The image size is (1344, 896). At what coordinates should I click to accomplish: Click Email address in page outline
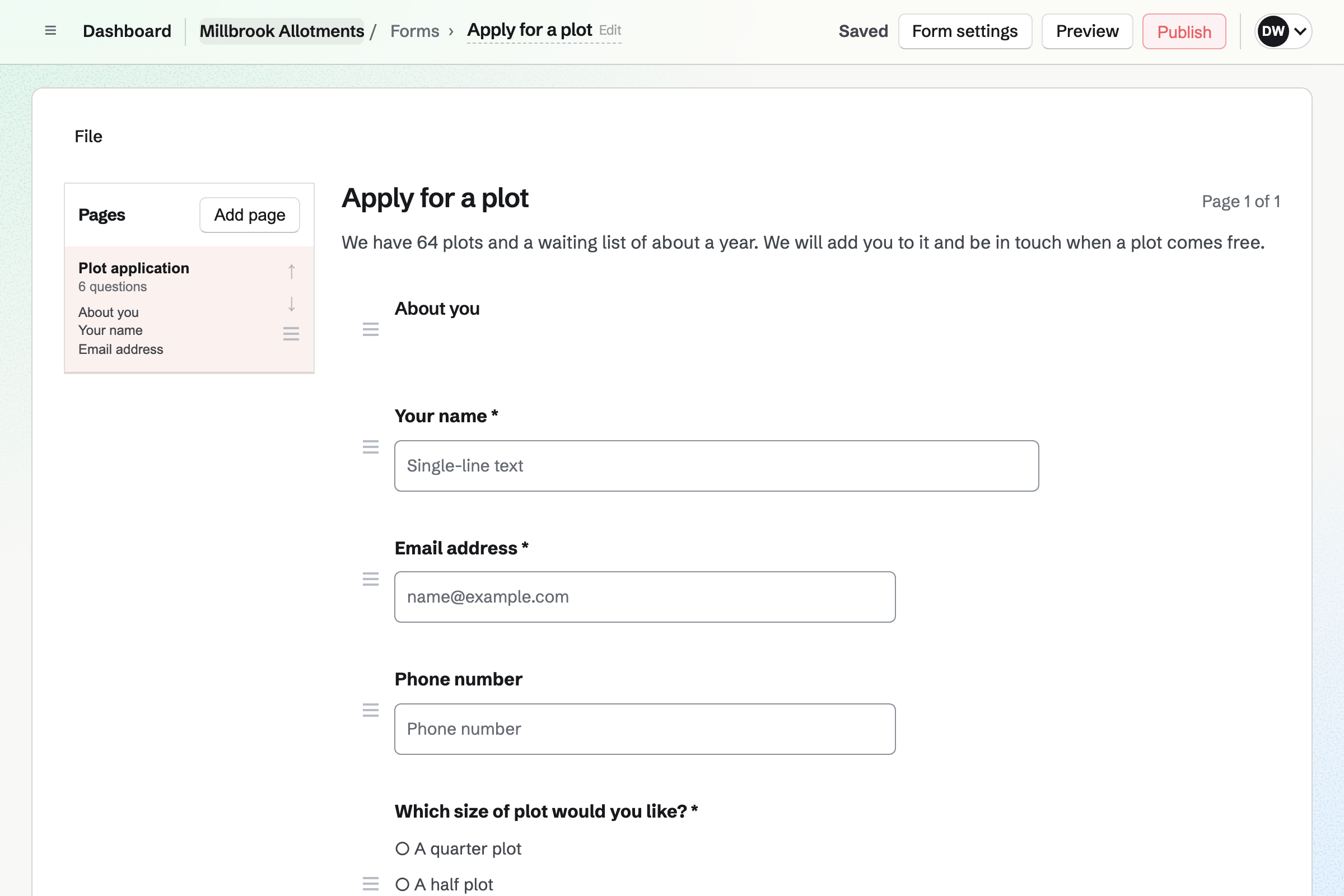tap(120, 349)
